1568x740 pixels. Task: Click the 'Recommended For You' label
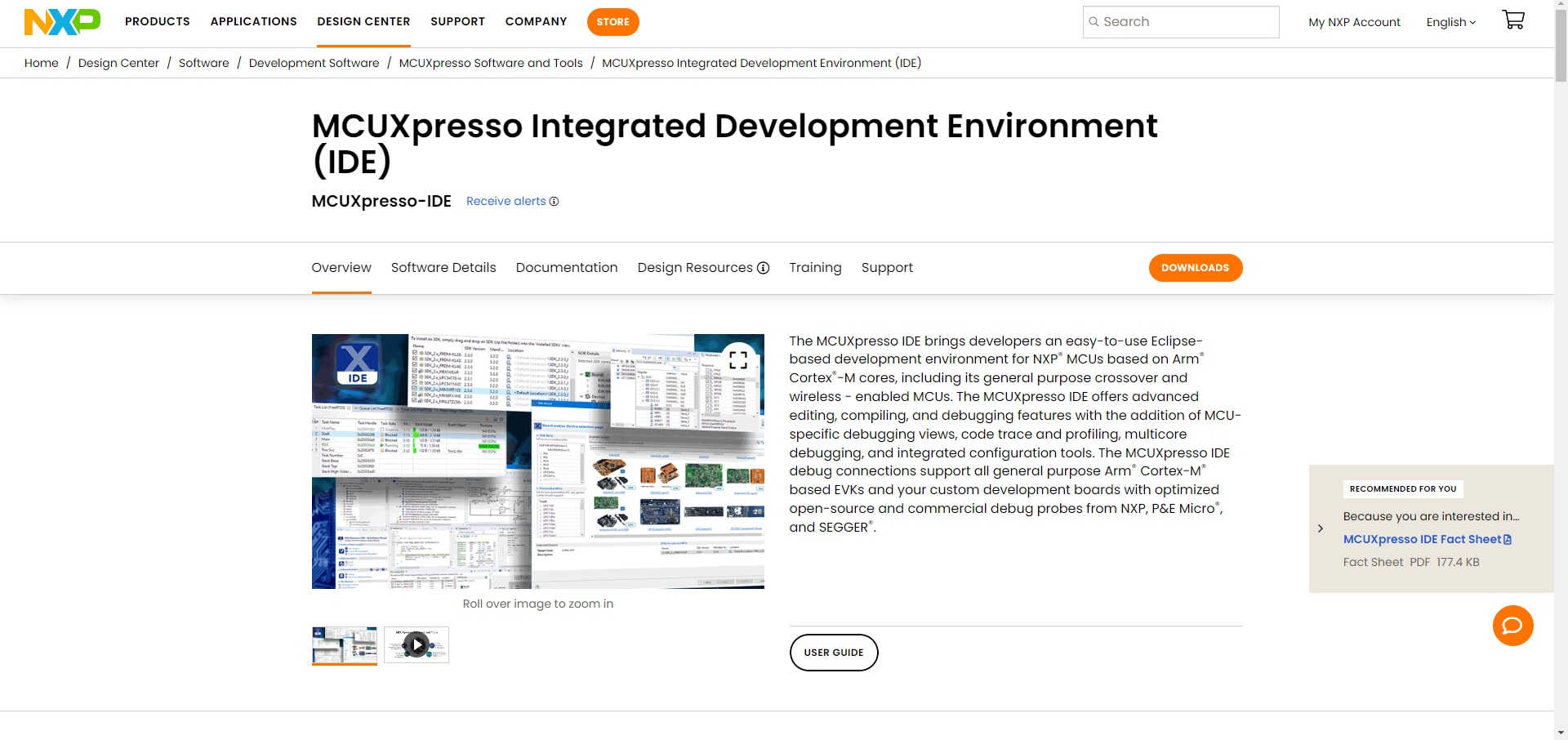click(x=1403, y=489)
